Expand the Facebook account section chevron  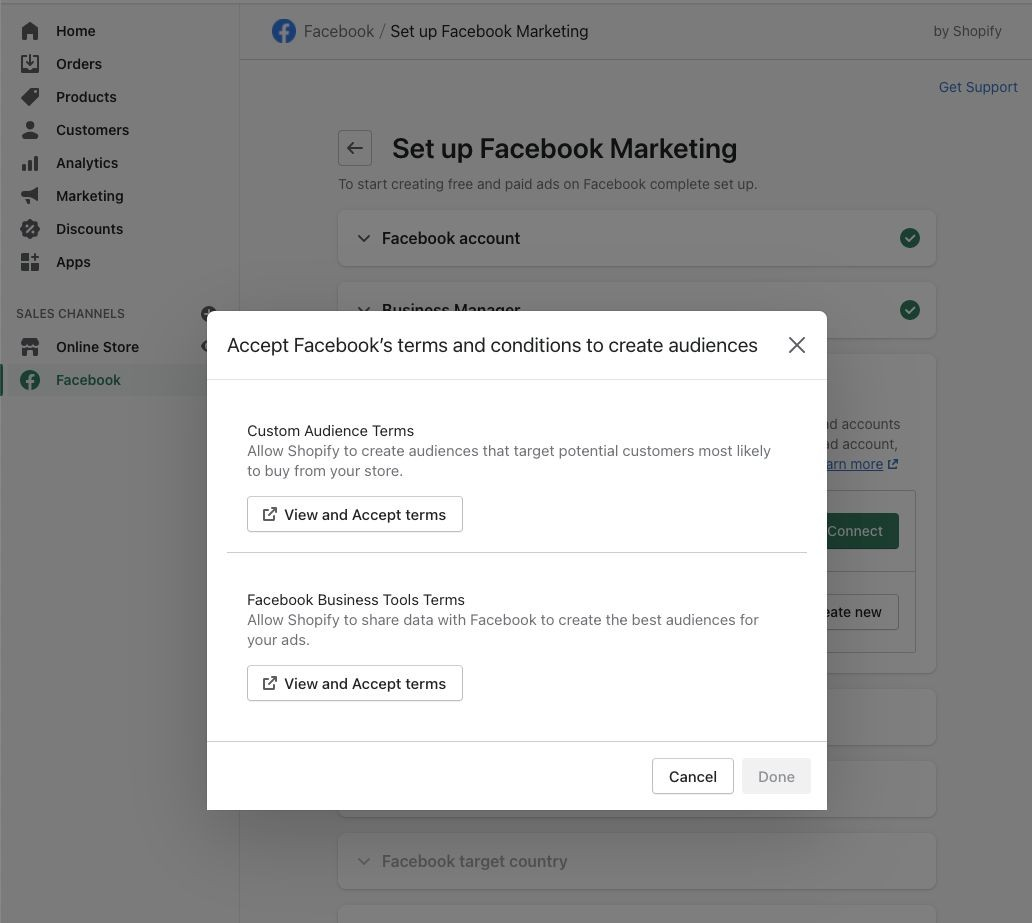(x=364, y=238)
